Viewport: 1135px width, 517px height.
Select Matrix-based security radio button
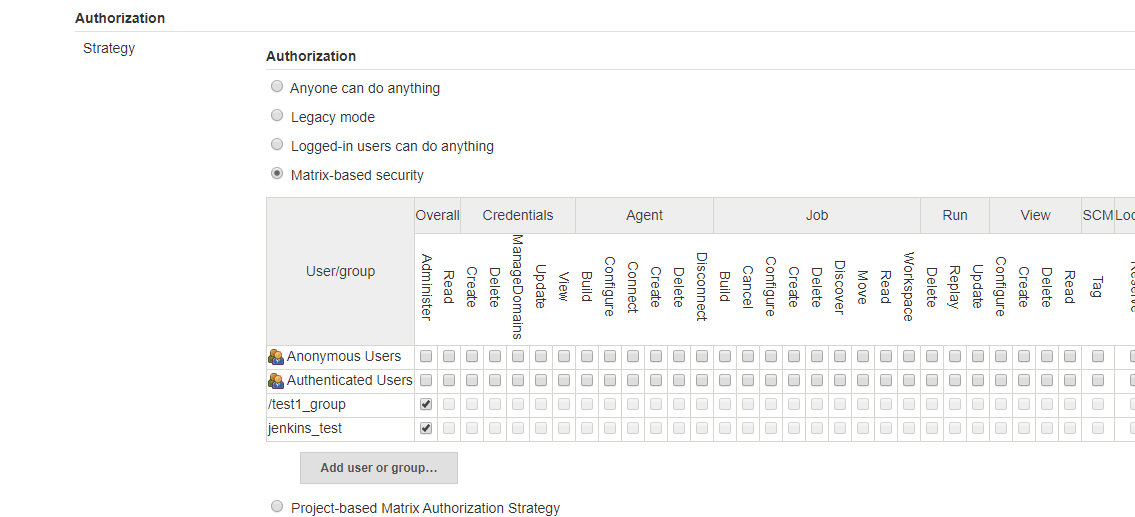(x=277, y=173)
